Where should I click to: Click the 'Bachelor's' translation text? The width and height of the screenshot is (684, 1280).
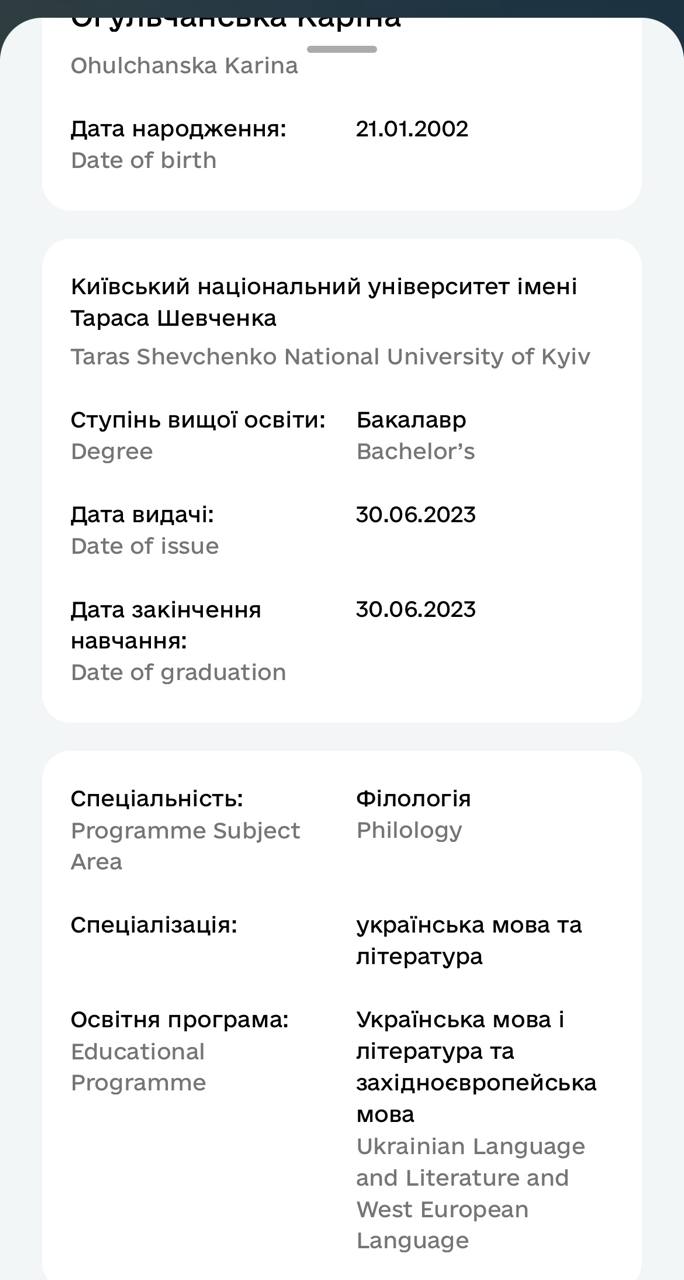point(415,451)
